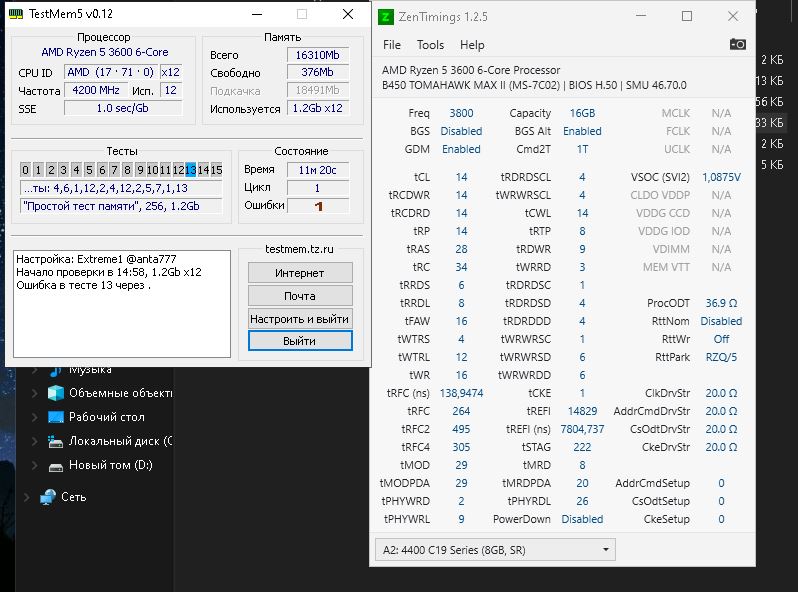798x592 pixels.
Task: Click the New Volume D drive icon
Action: click(55, 466)
